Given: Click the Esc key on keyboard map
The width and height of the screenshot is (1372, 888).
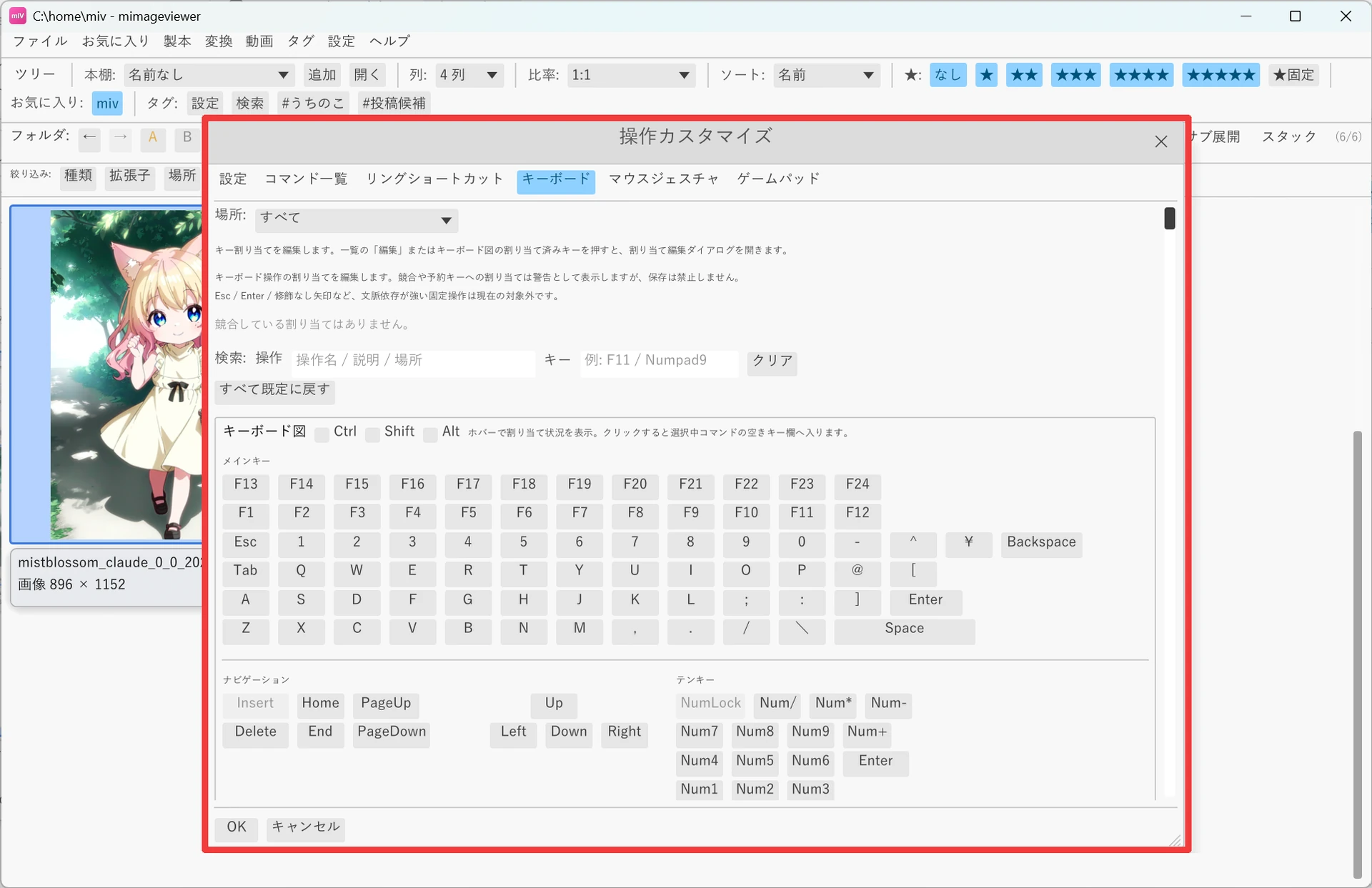Looking at the screenshot, I should (245, 543).
